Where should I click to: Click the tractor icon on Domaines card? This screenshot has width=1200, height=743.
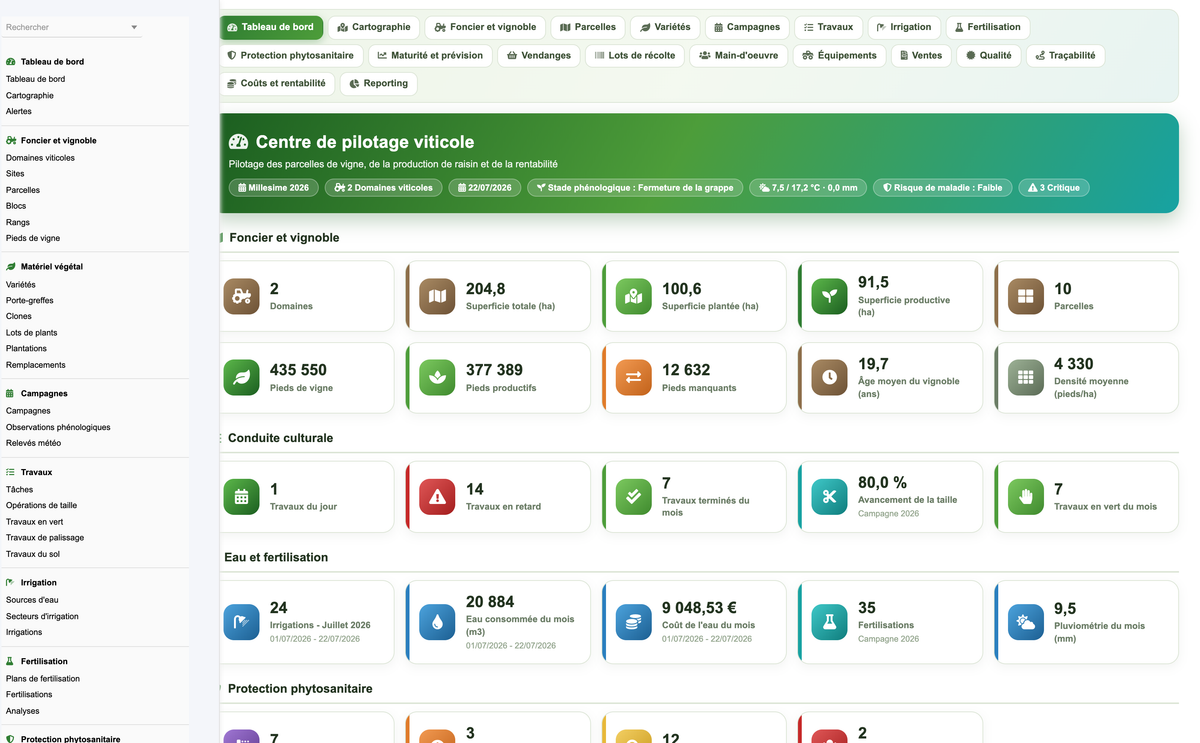point(241,296)
